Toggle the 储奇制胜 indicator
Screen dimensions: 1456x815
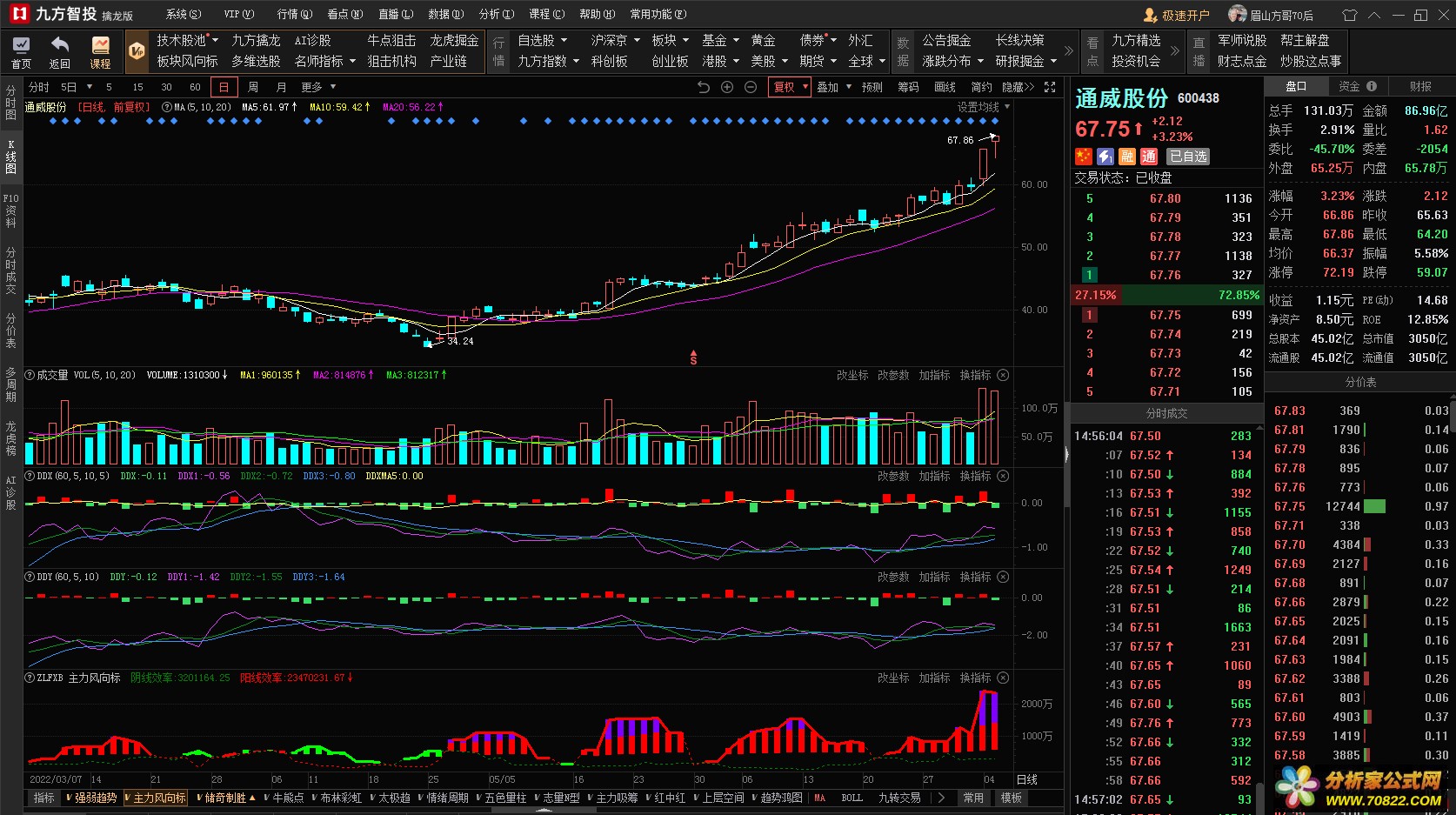click(225, 798)
